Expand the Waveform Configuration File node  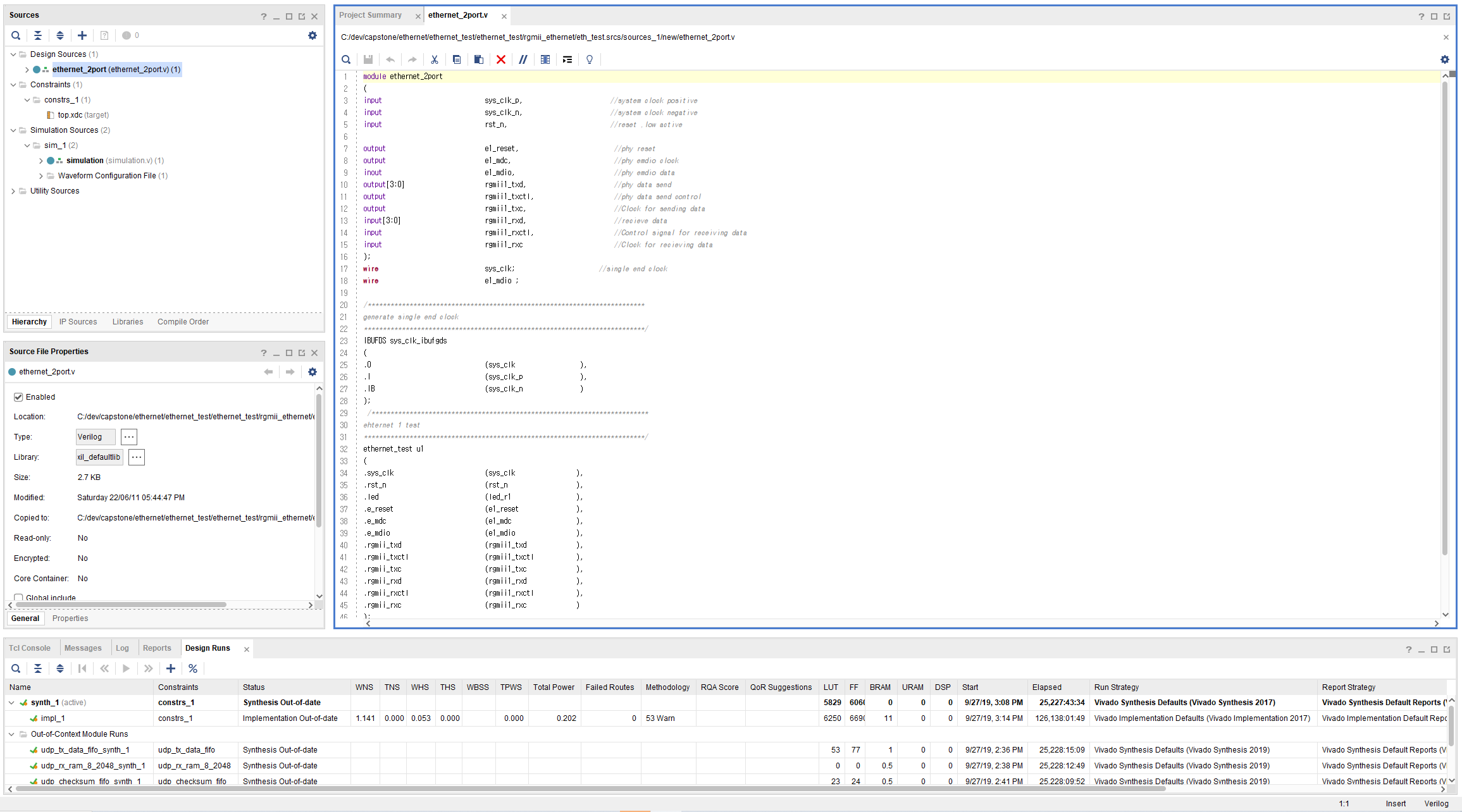41,176
